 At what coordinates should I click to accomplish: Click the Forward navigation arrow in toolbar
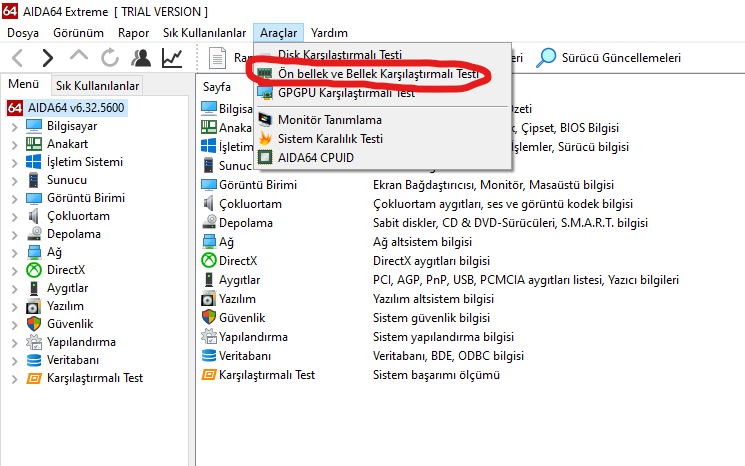tap(48, 58)
